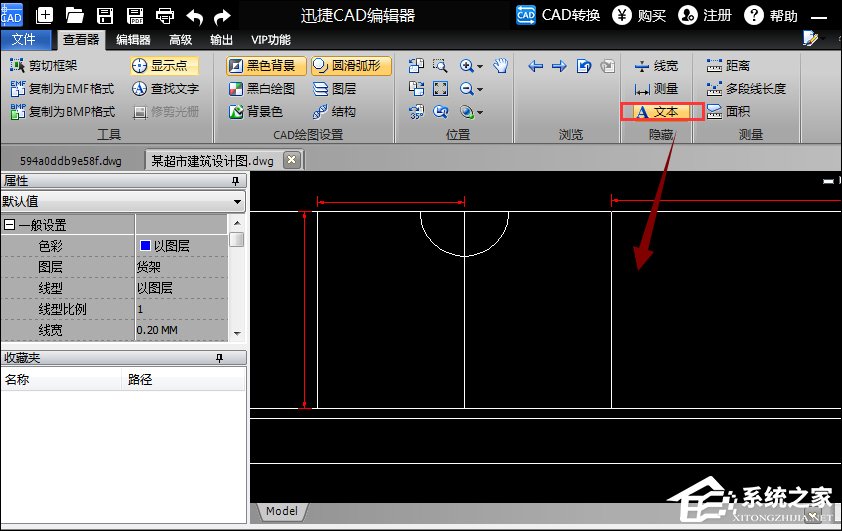Image resolution: width=842 pixels, height=531 pixels.
Task: Switch to 594a0ddb9e58f.dwg document tab
Action: [70, 161]
